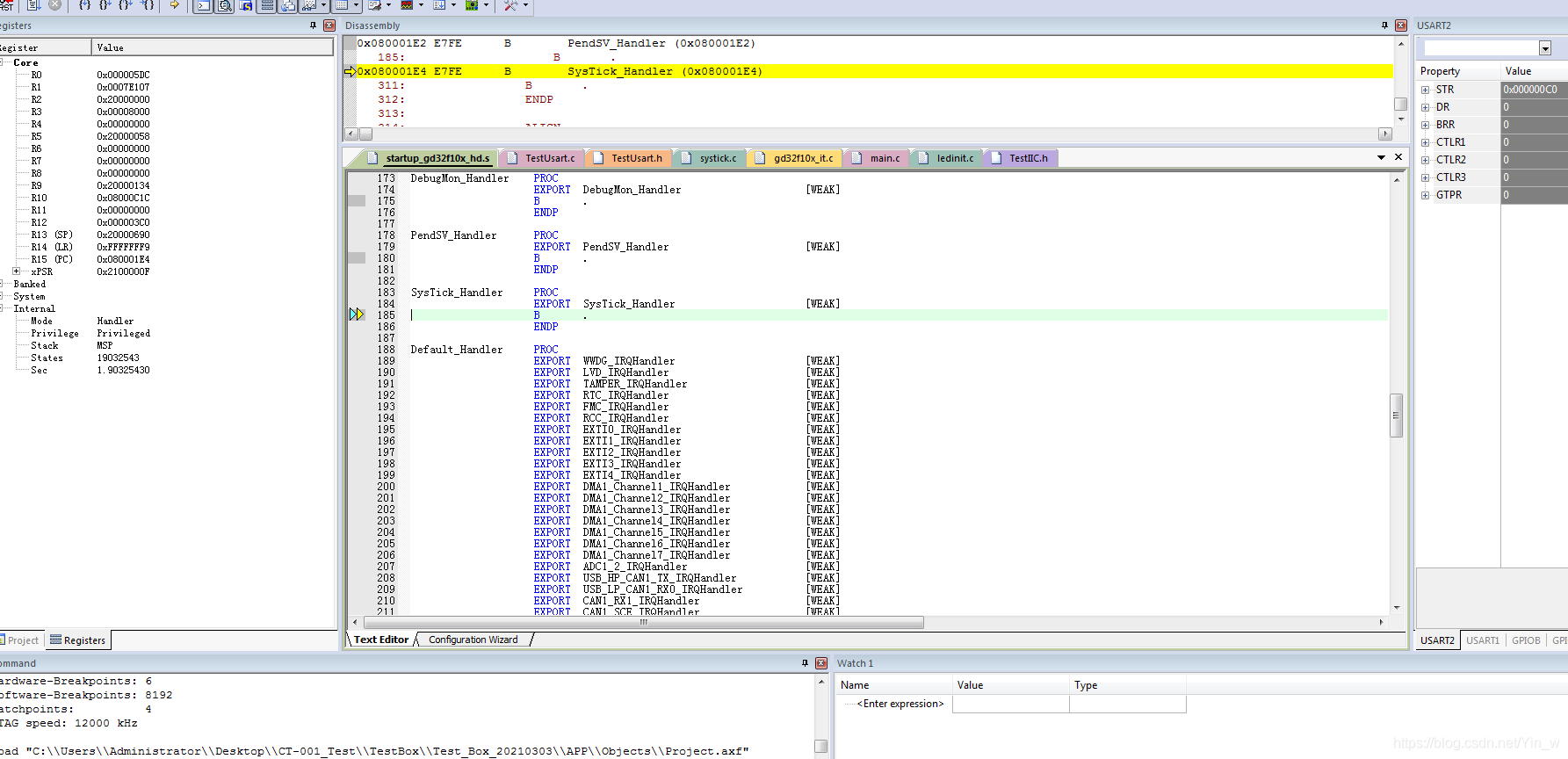1568x759 pixels.
Task: Expand the CTLR1 register node
Action: pyautogui.click(x=1425, y=142)
